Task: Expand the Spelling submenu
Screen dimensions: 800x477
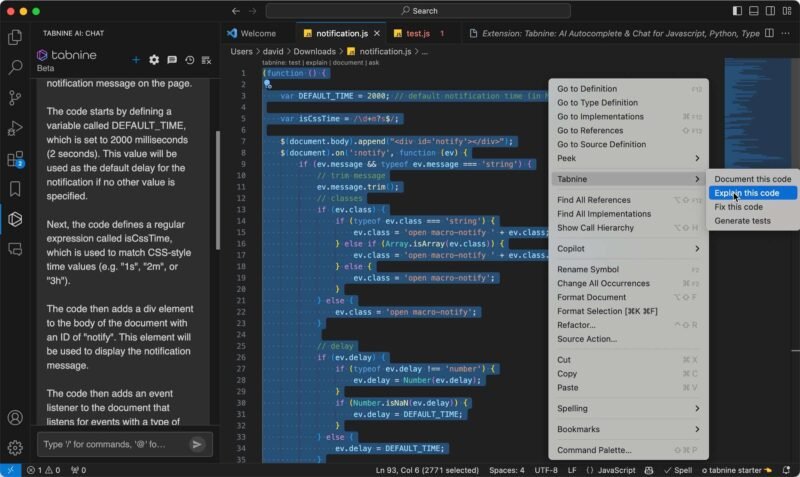Action: [628, 408]
